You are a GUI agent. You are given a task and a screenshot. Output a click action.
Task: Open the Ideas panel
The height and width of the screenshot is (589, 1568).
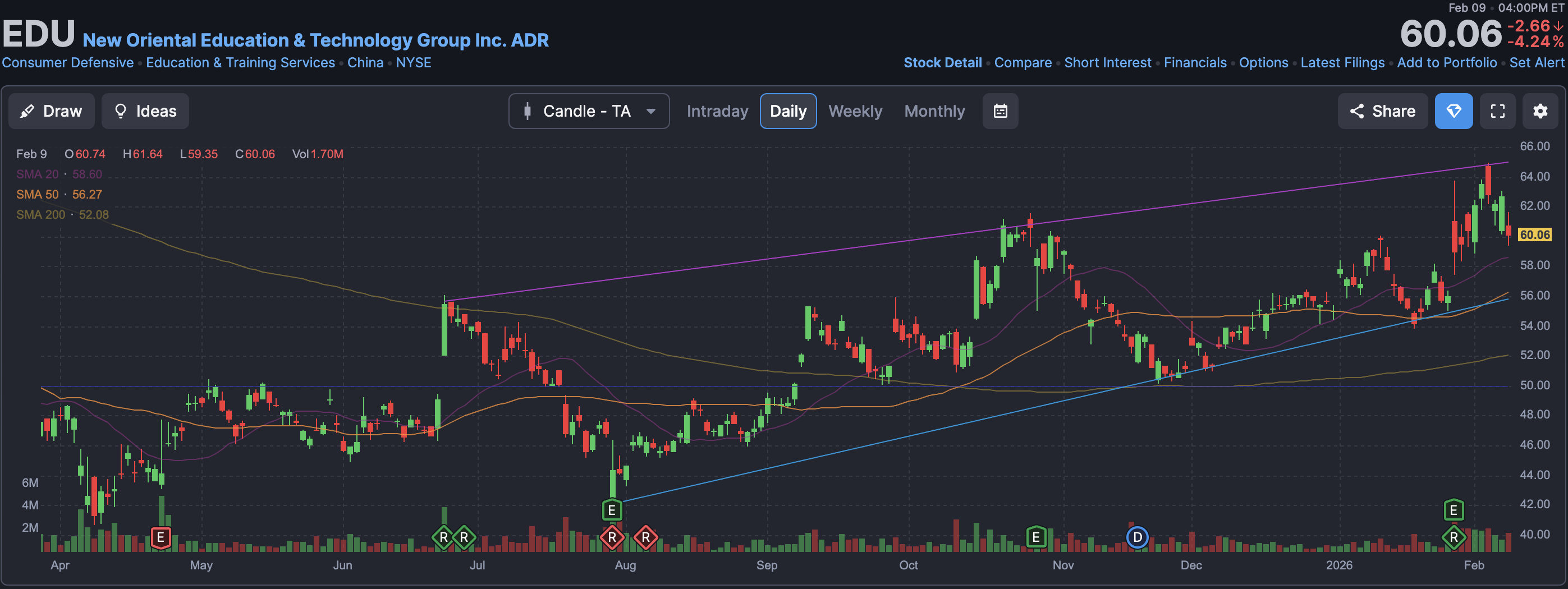coord(145,111)
